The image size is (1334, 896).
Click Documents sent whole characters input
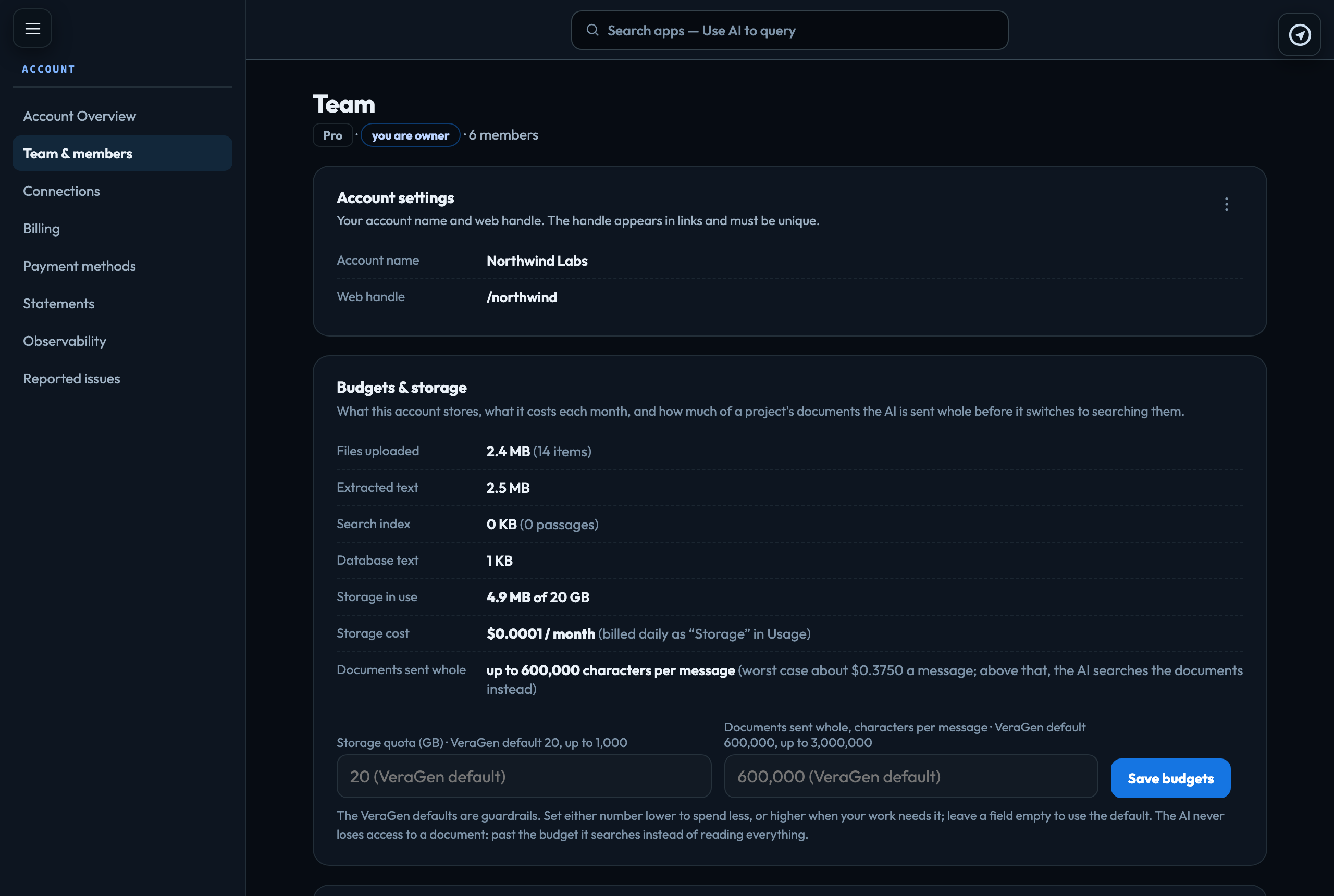pyautogui.click(x=910, y=776)
